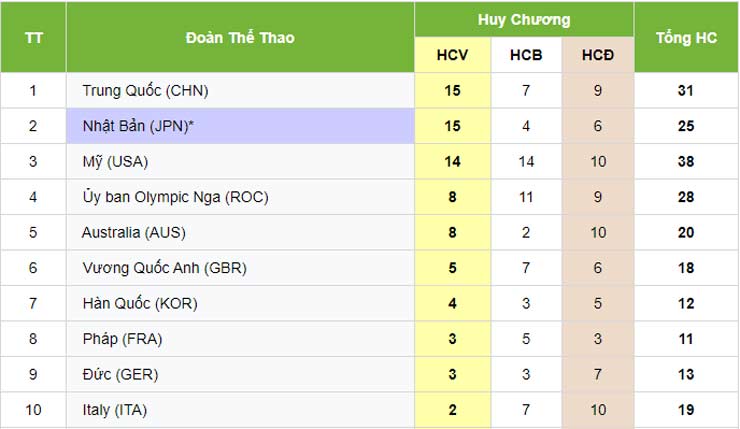740x429 pixels.
Task: Click the TT rank column header
Action: (33, 38)
